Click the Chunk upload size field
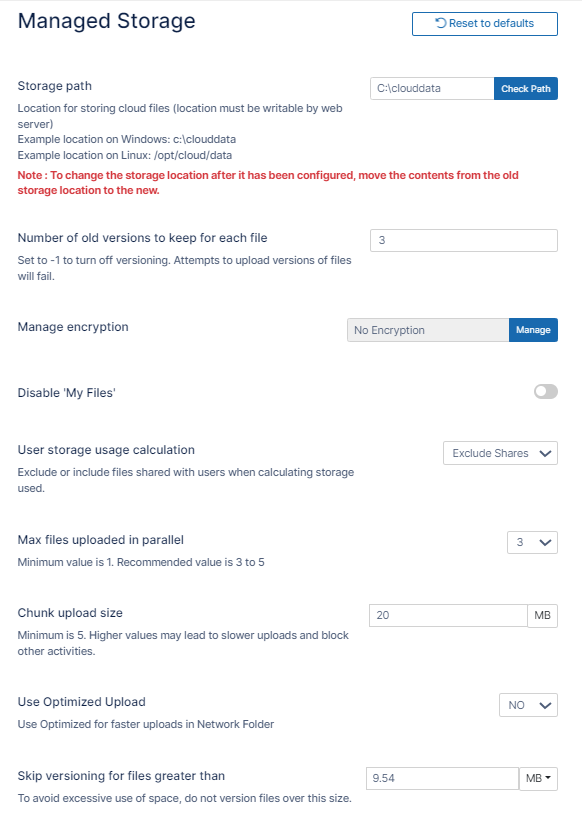 tap(448, 615)
